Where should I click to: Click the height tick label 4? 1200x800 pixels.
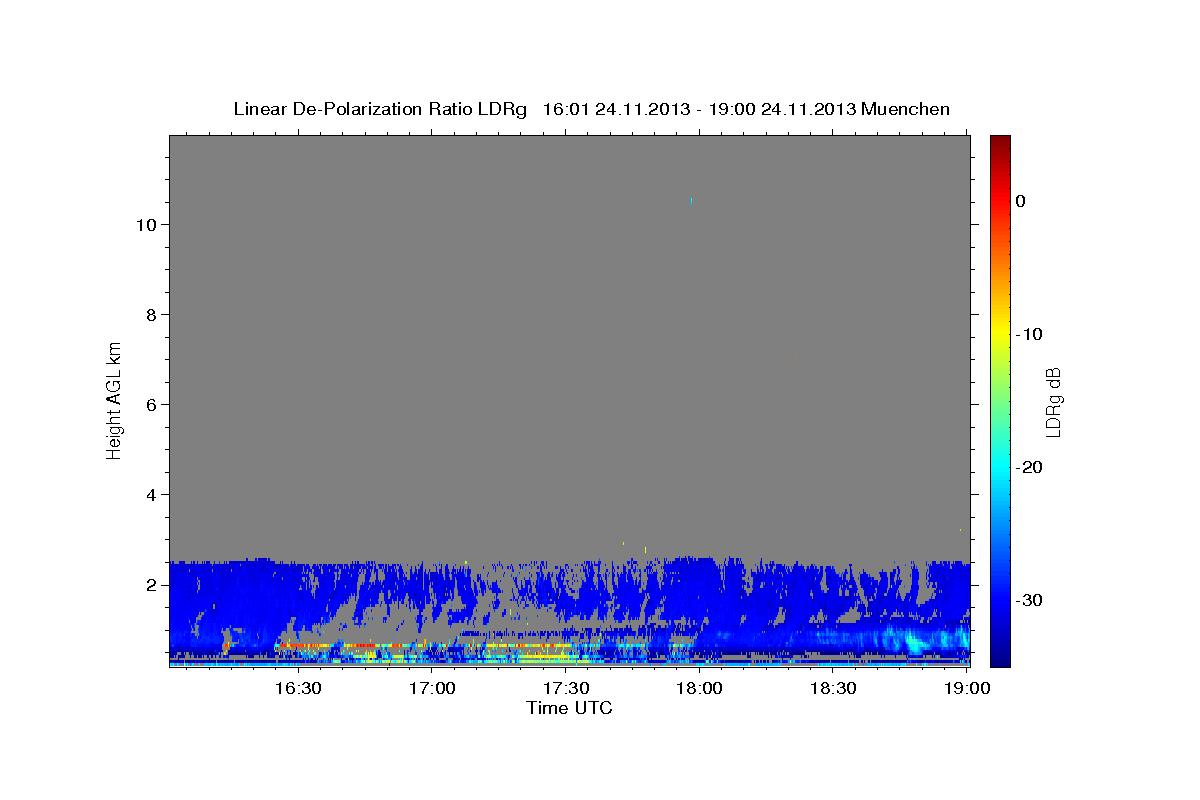click(150, 495)
